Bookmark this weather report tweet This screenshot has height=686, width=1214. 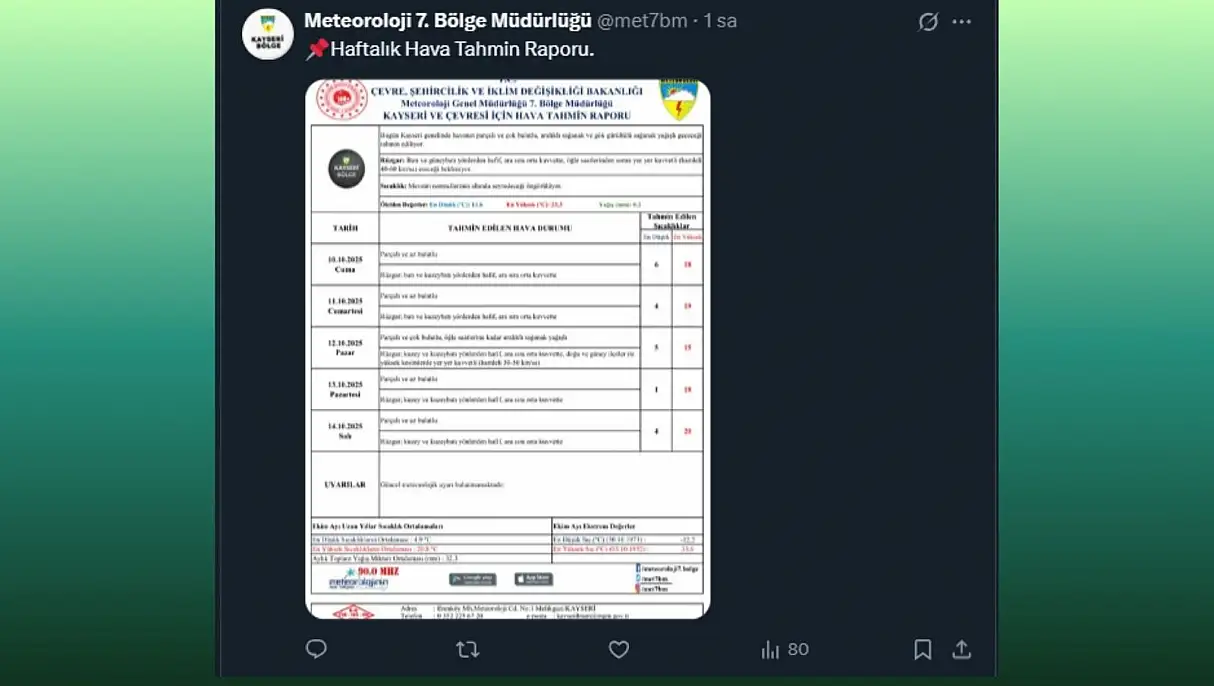tap(922, 649)
